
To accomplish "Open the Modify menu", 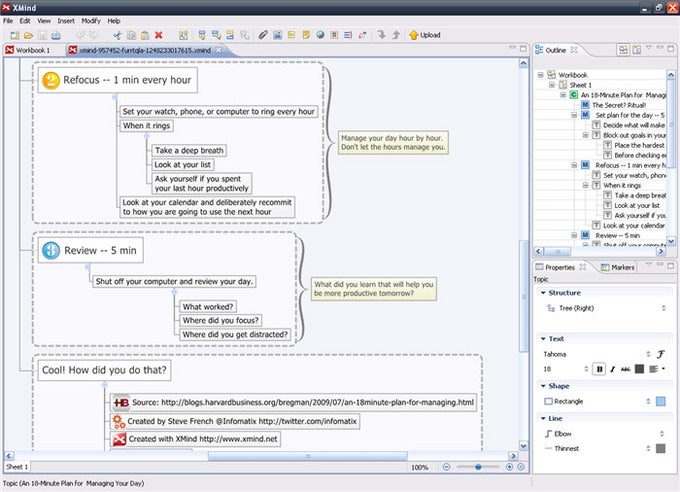I will click(91, 20).
